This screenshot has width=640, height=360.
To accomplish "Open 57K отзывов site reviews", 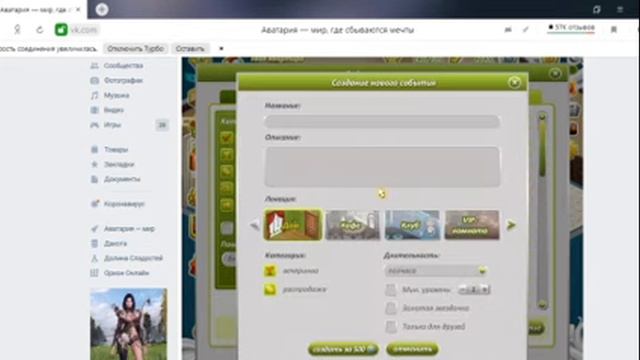I will pos(571,28).
